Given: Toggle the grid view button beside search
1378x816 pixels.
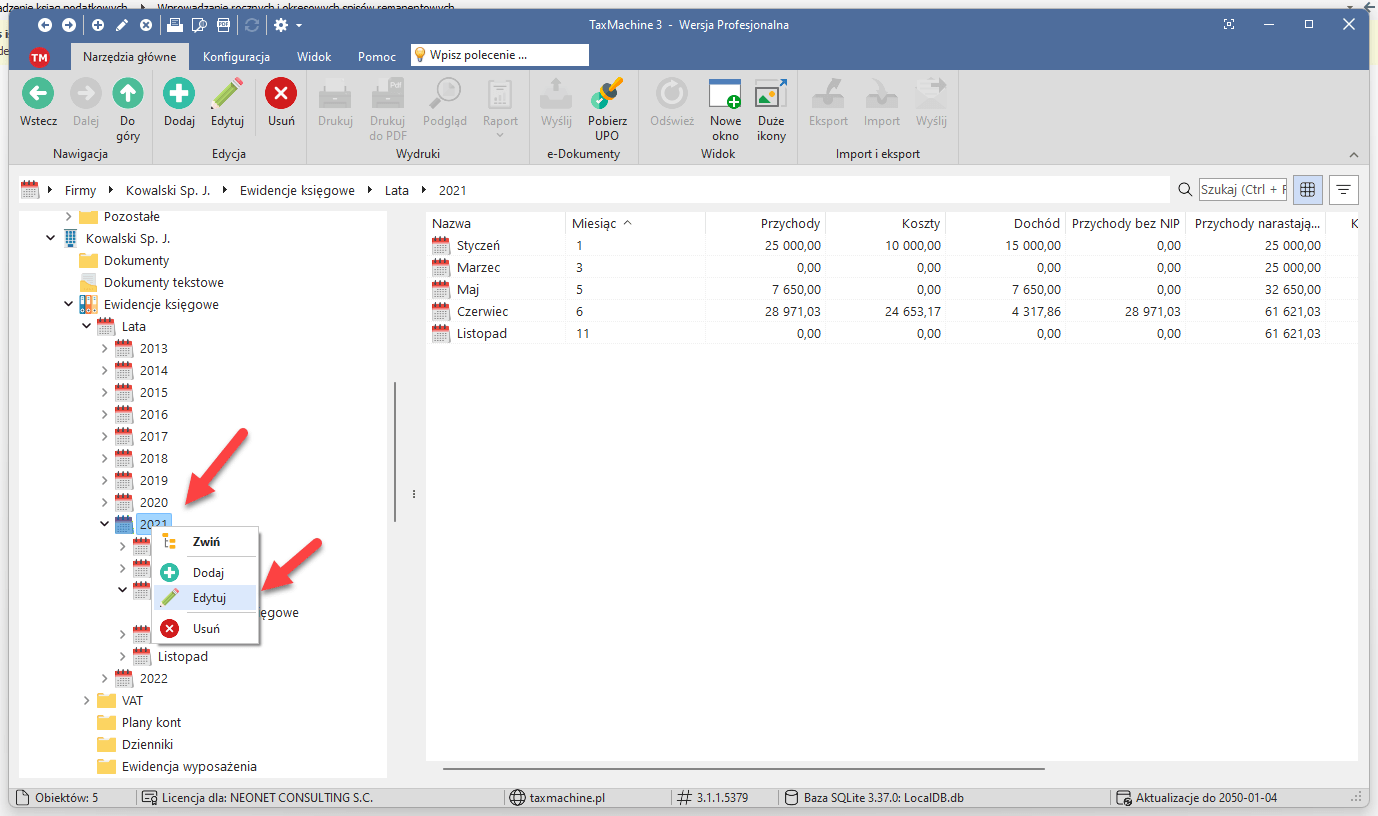Looking at the screenshot, I should (x=1307, y=189).
